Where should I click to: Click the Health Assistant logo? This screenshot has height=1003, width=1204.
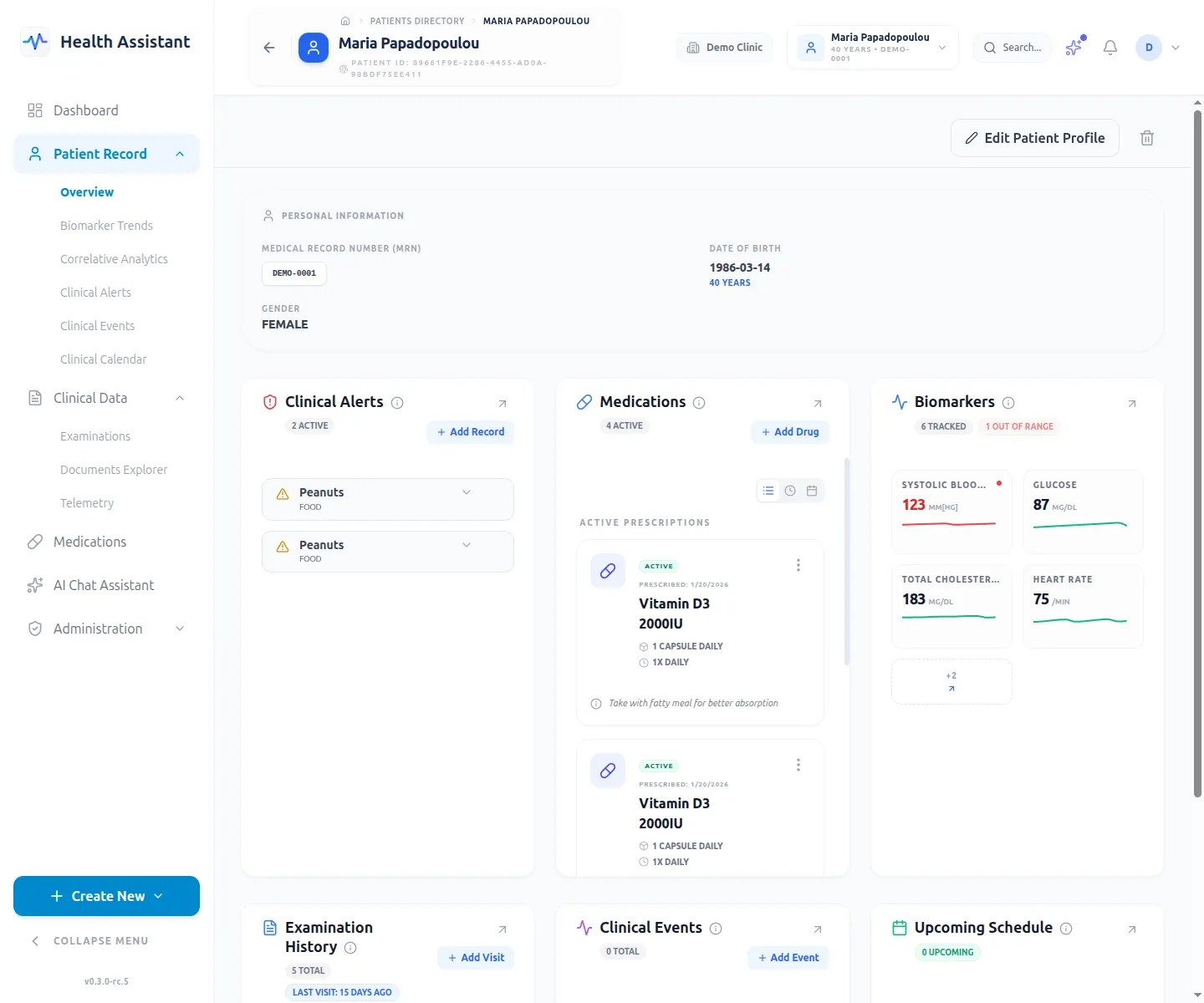tap(35, 41)
